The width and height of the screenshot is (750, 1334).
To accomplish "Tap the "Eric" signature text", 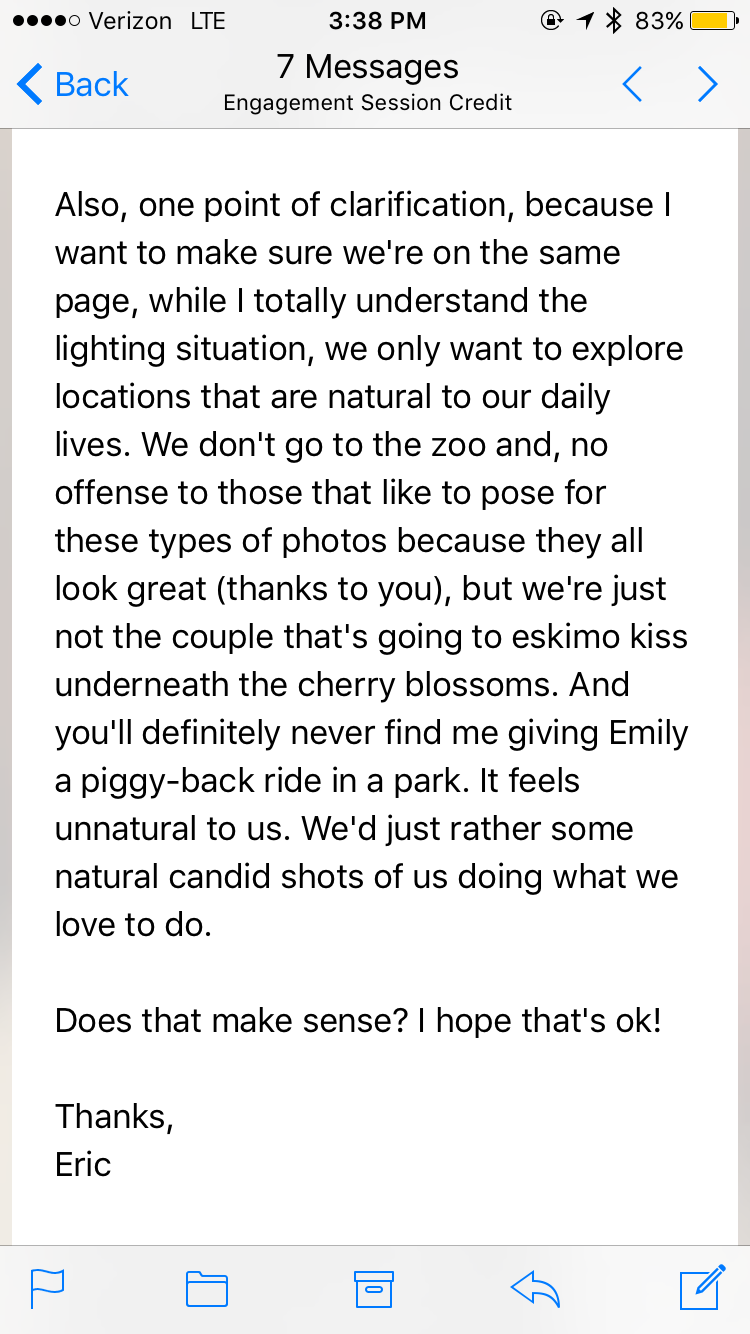I will tap(83, 1165).
